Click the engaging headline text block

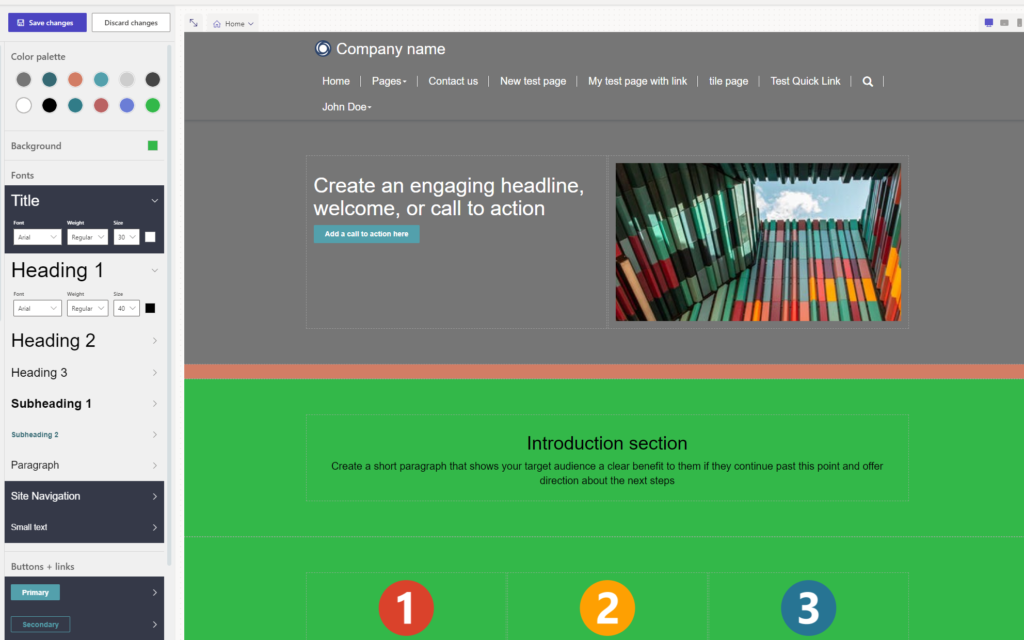point(449,197)
